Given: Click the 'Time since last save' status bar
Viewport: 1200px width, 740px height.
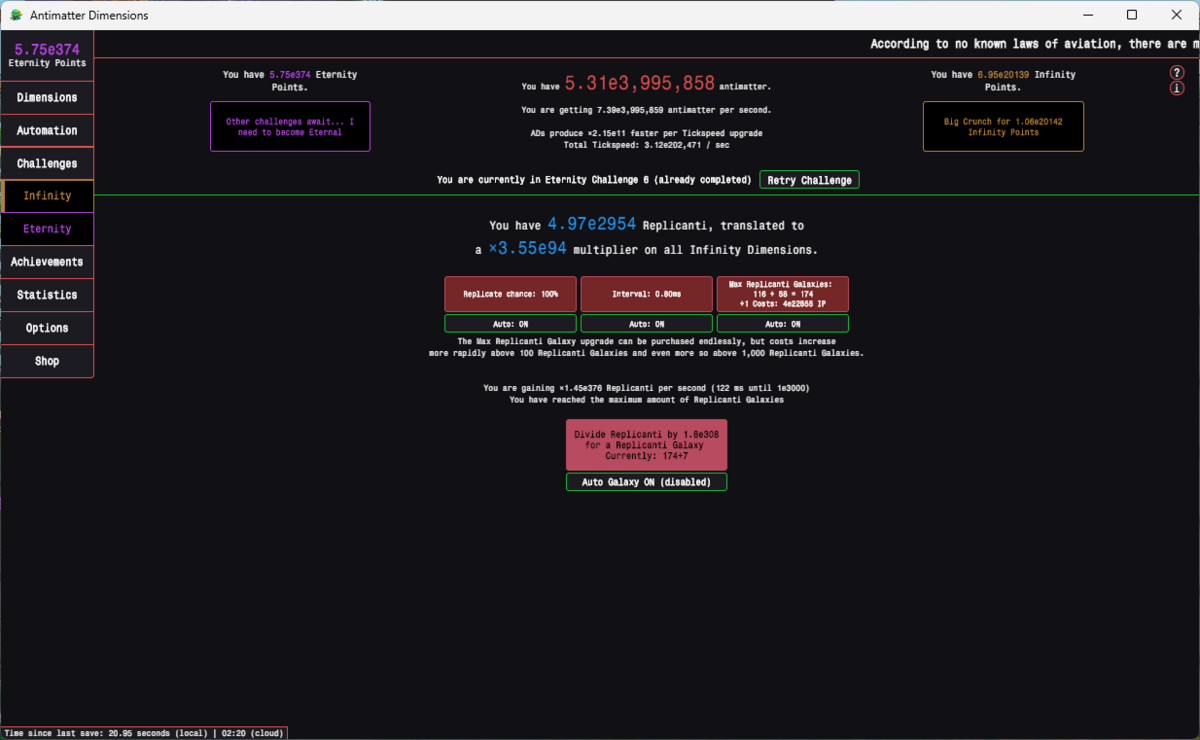Looking at the screenshot, I should click(x=144, y=733).
